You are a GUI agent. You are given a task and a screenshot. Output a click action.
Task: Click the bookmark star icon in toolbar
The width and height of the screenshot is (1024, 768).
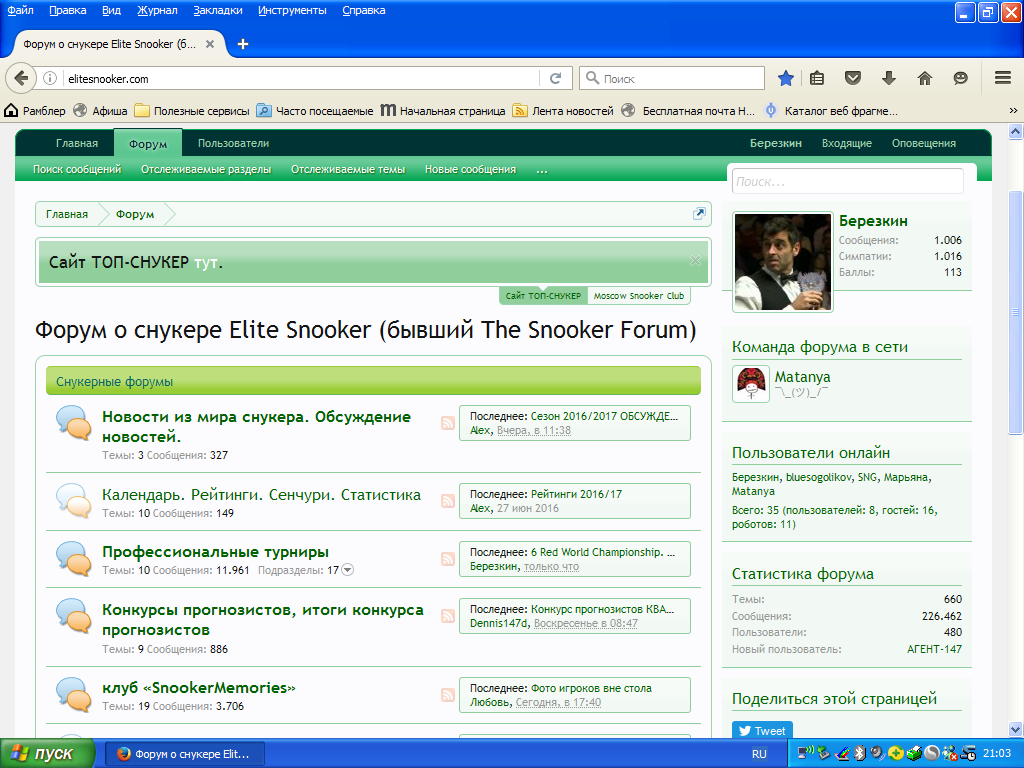(x=786, y=78)
